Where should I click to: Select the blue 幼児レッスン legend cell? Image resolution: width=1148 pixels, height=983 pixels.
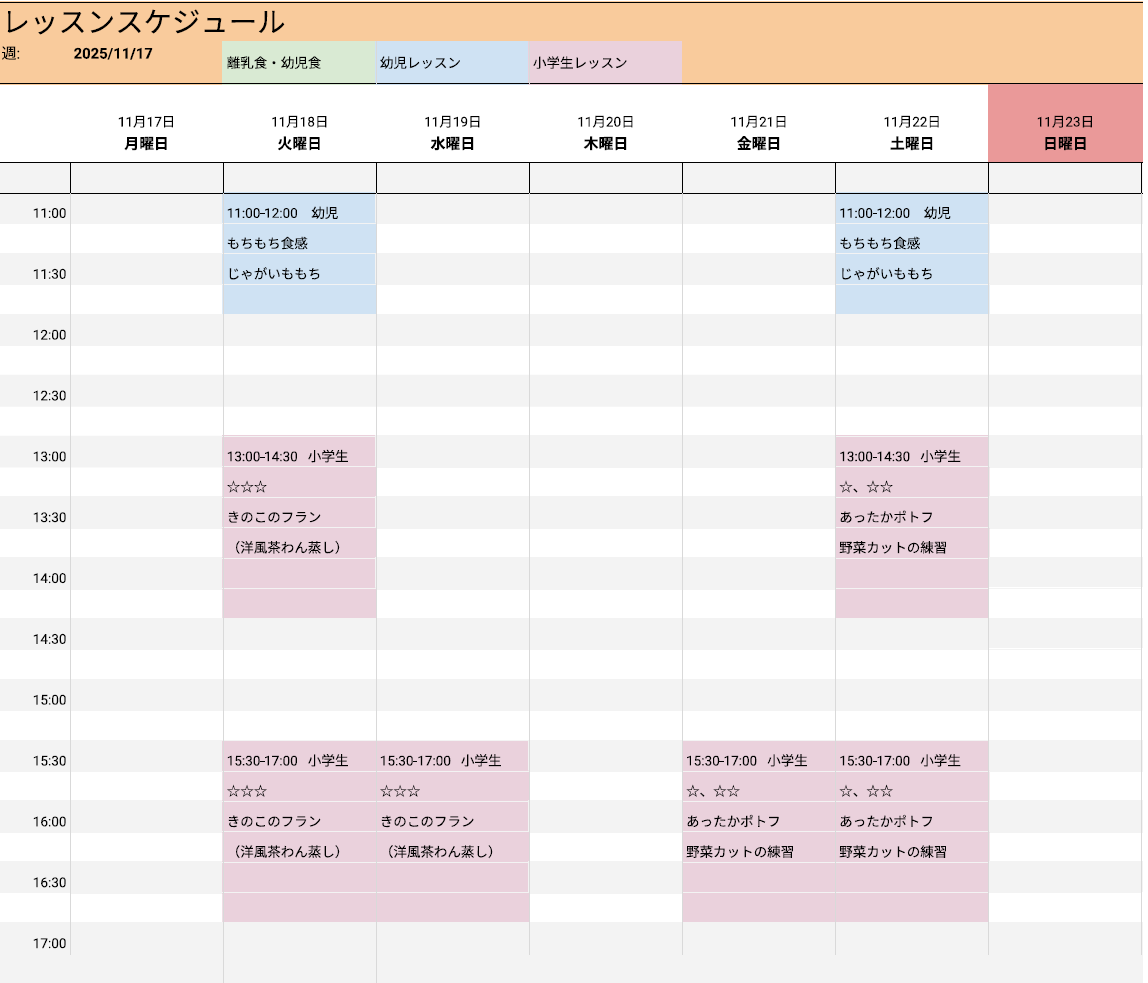point(451,62)
